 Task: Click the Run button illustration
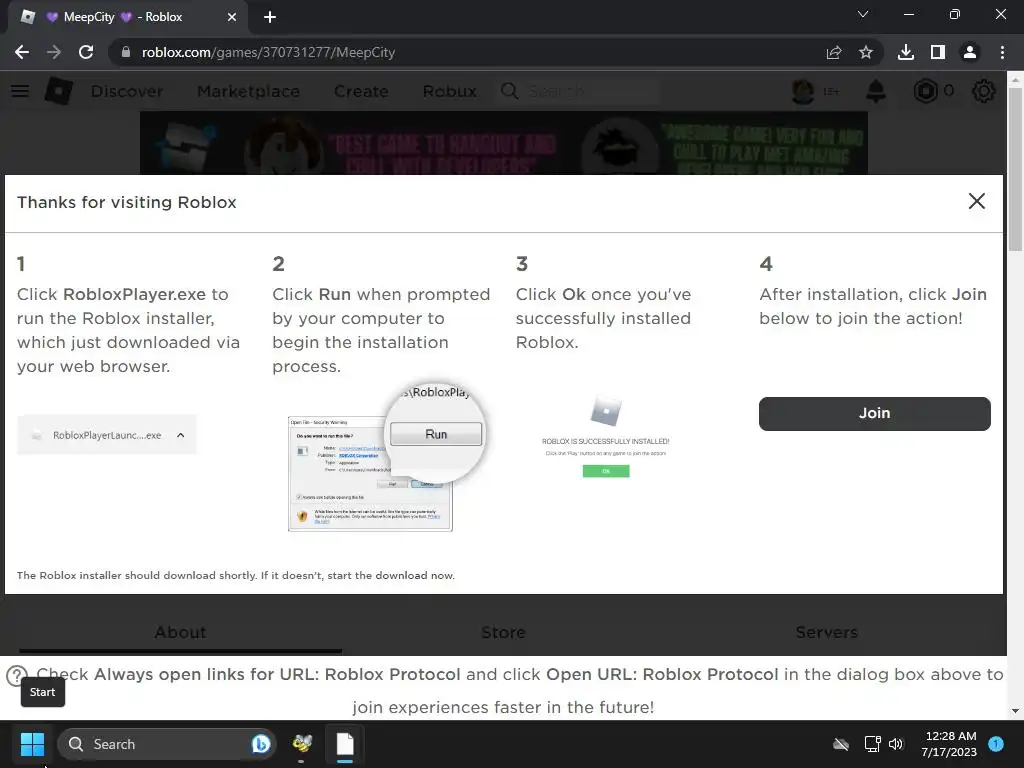pos(436,434)
